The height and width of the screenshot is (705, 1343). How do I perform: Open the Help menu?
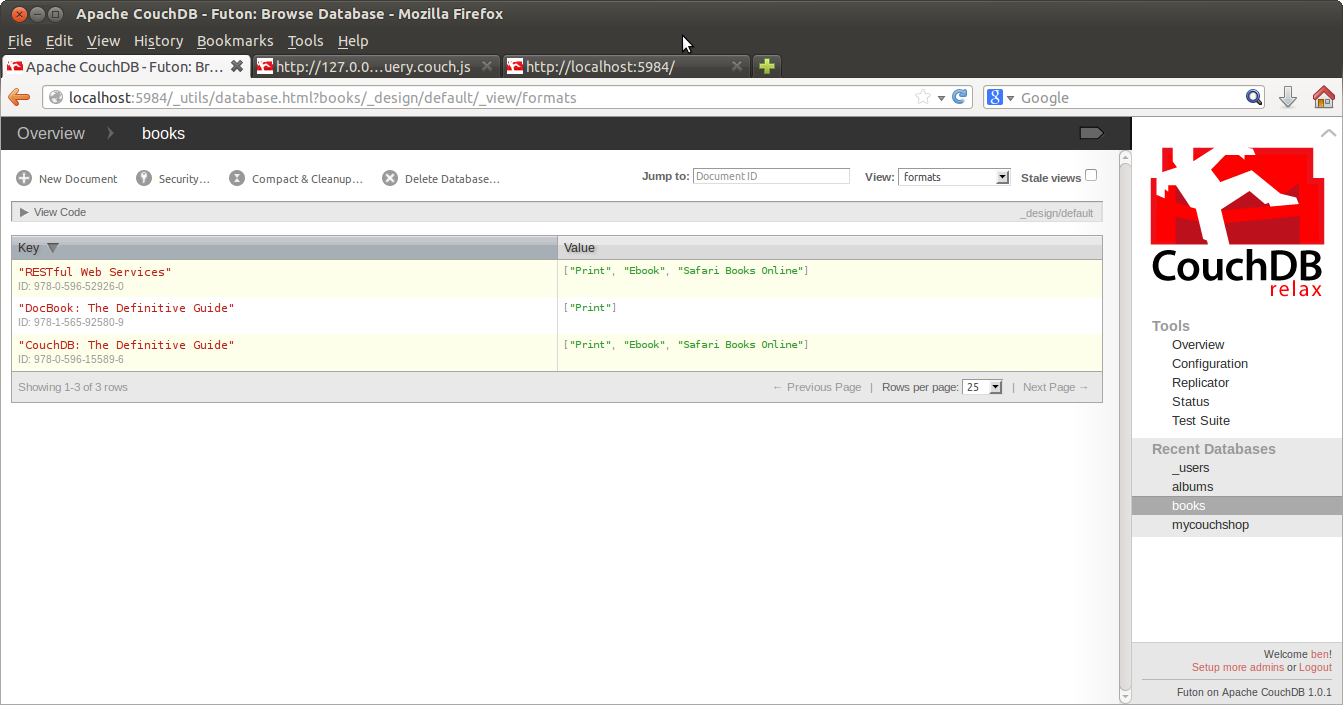pyautogui.click(x=353, y=41)
